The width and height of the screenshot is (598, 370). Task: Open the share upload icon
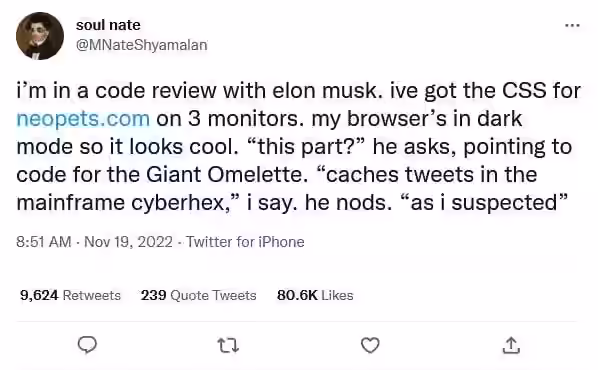coord(511,345)
